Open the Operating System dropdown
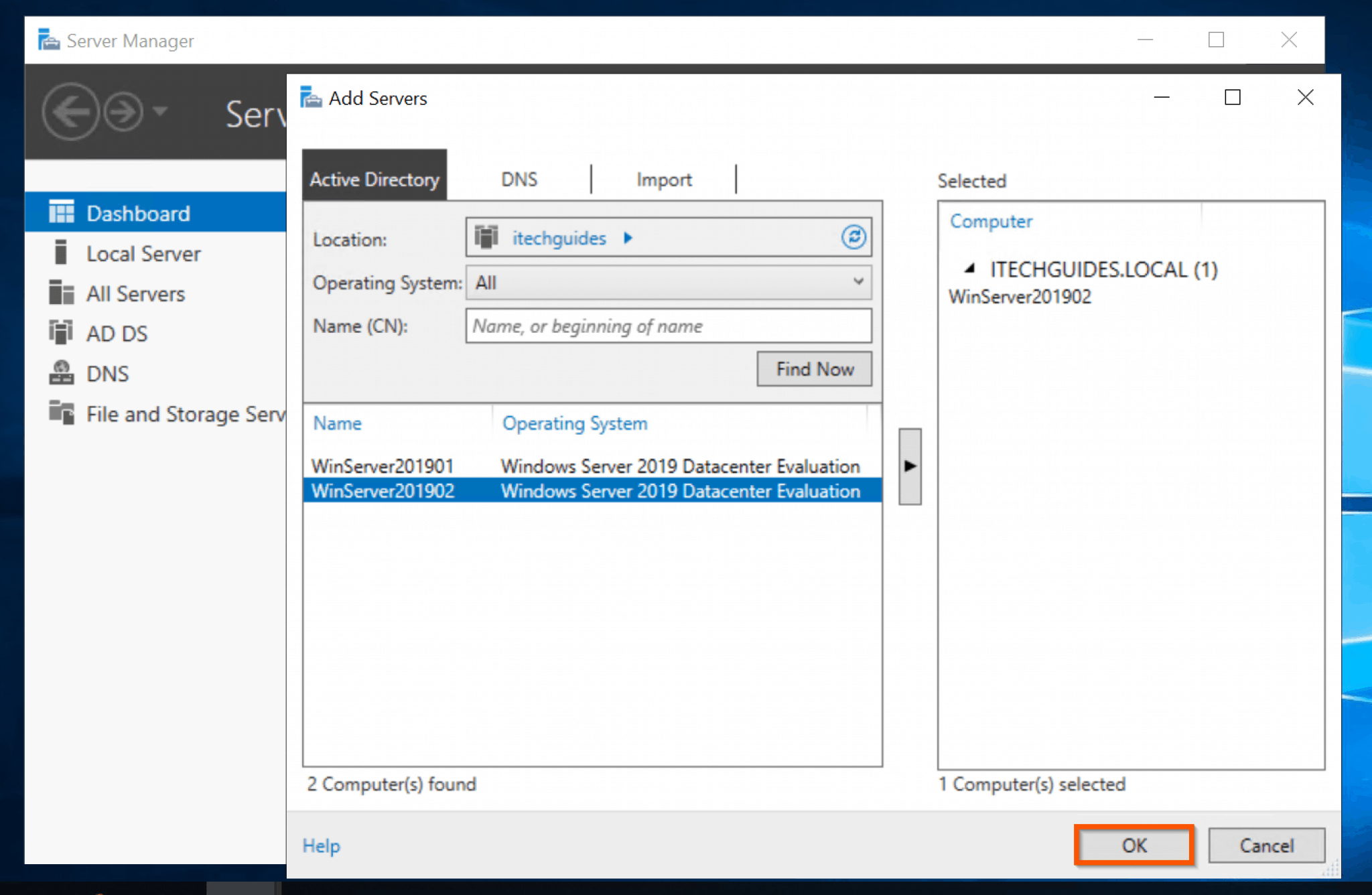The image size is (1372, 895). (x=669, y=283)
